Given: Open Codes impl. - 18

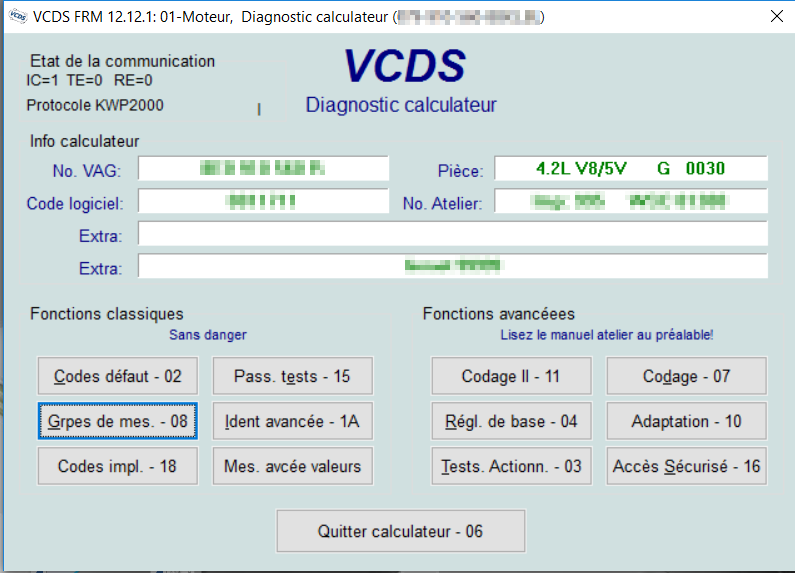Looking at the screenshot, I should pyautogui.click(x=118, y=466).
